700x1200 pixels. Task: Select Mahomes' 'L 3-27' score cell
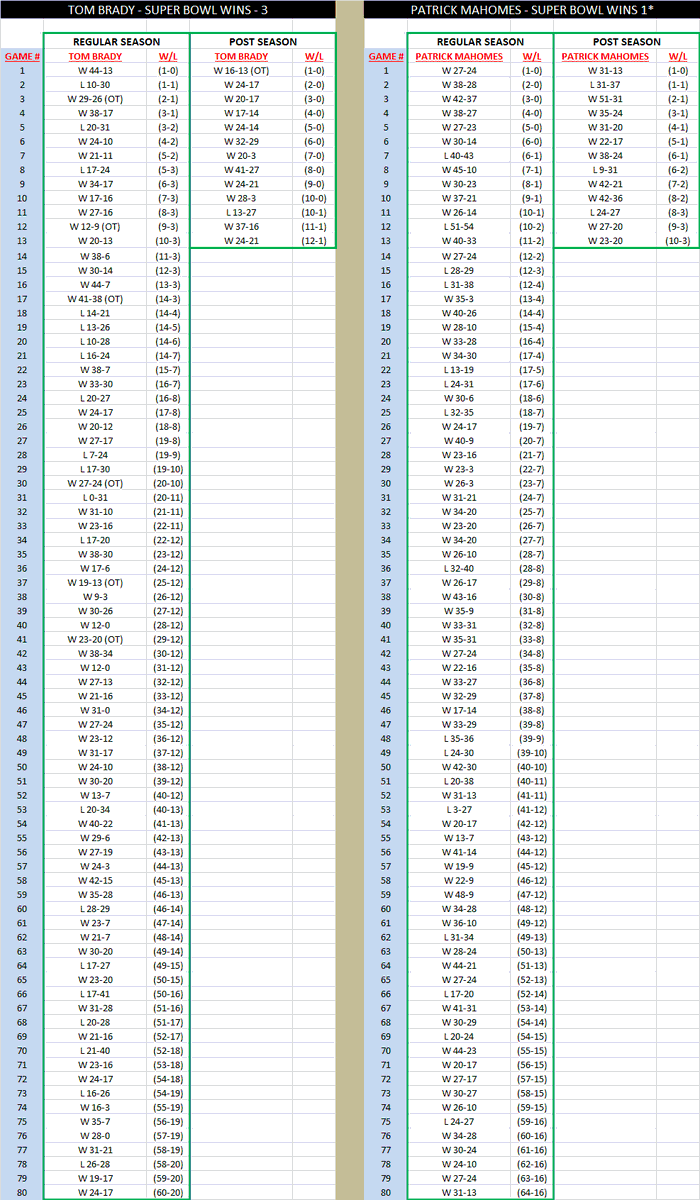click(x=459, y=810)
